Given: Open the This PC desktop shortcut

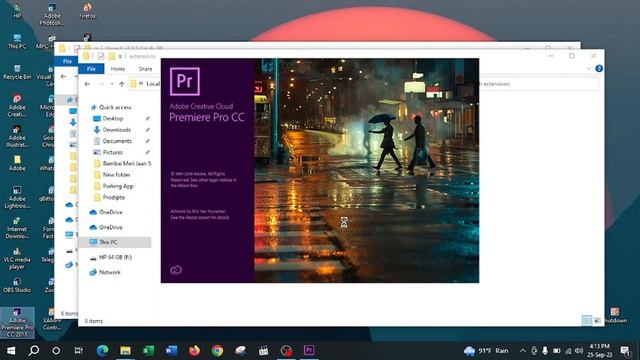Looking at the screenshot, I should tap(17, 41).
